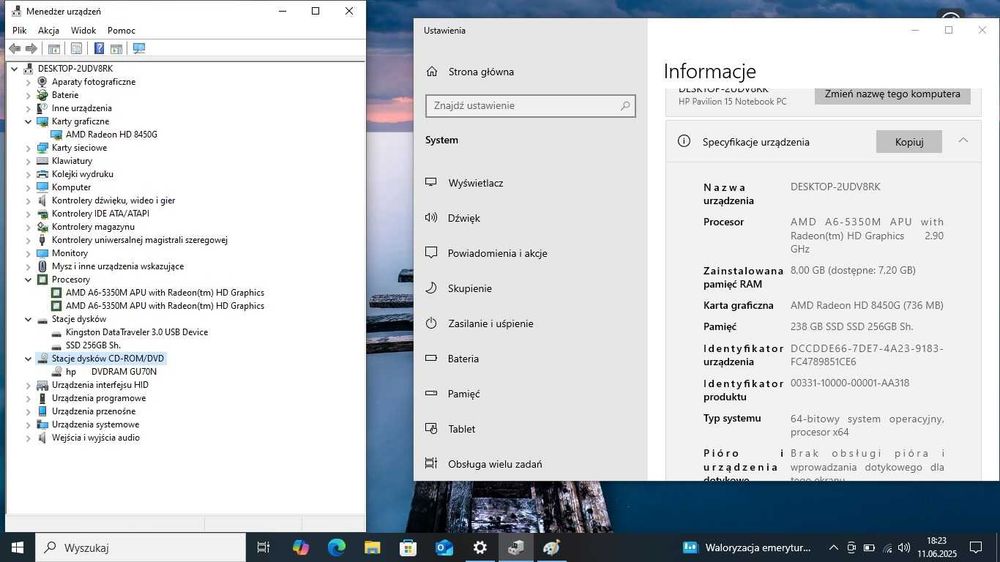1000x562 pixels.
Task: Select the Klawiatury keyboard icon
Action: tap(42, 161)
